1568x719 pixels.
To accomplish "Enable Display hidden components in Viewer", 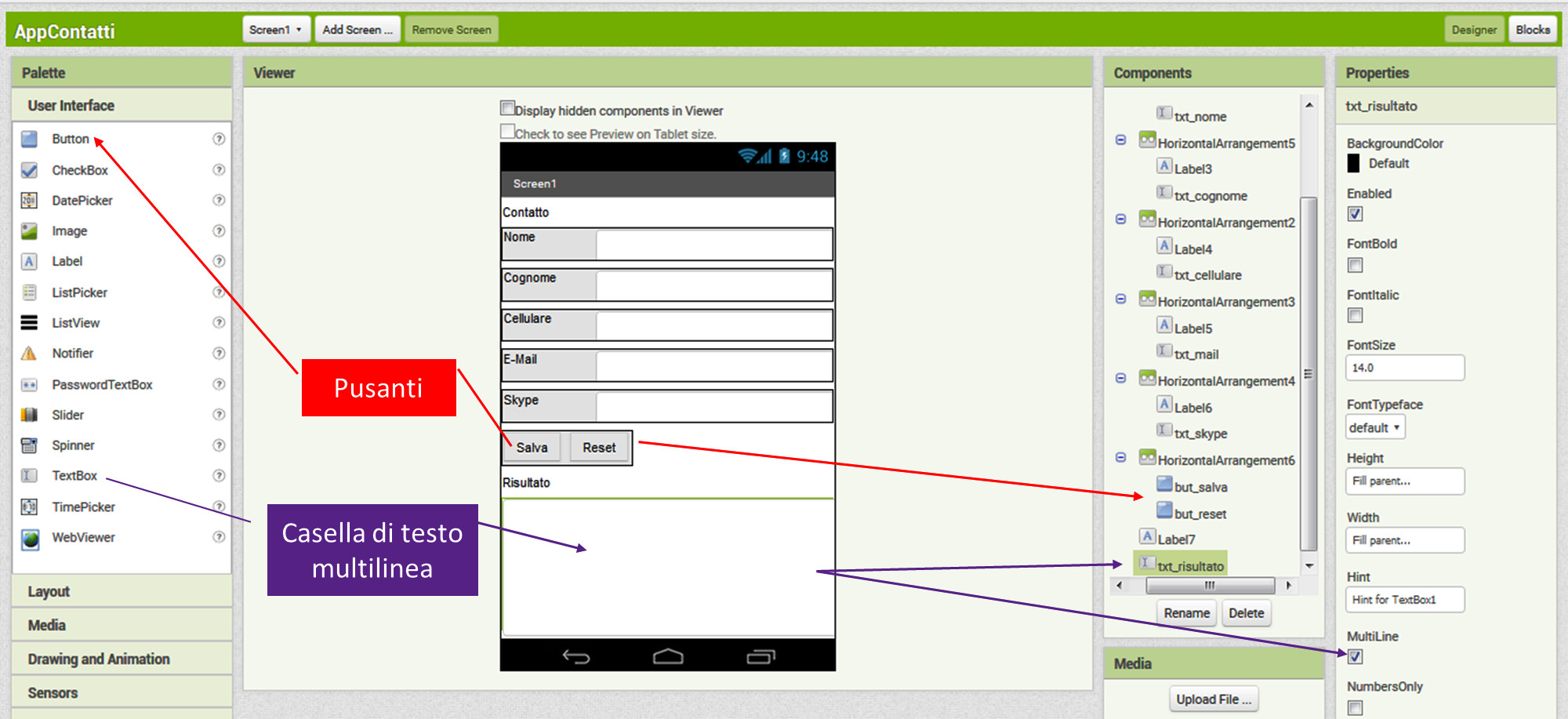I will point(508,108).
